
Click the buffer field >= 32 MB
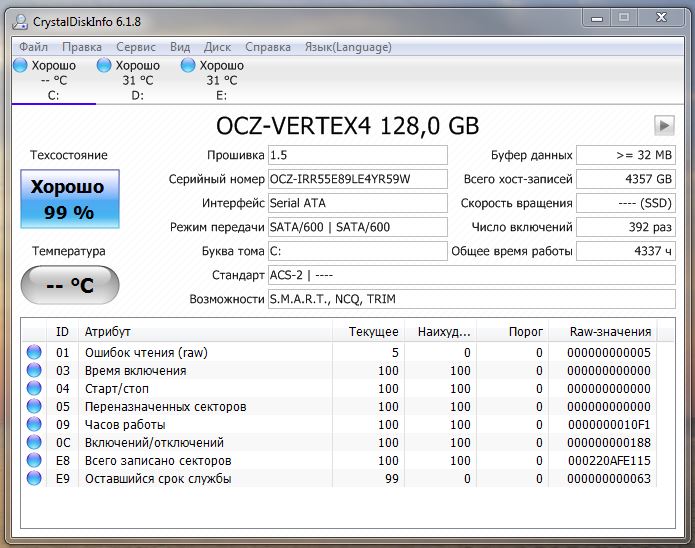point(626,155)
